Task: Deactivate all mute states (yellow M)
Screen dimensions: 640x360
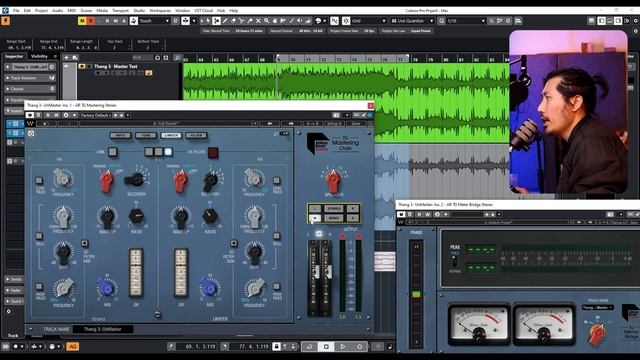Action: pos(82,21)
